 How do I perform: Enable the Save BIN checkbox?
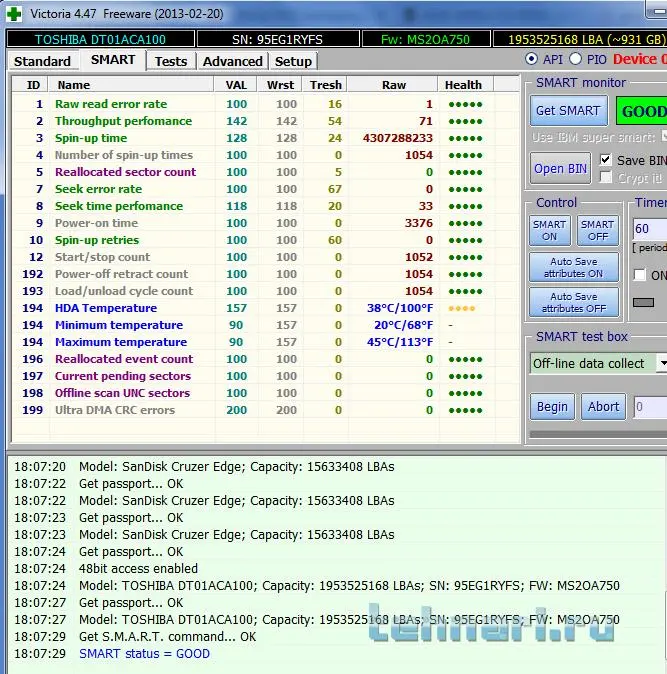[605, 160]
